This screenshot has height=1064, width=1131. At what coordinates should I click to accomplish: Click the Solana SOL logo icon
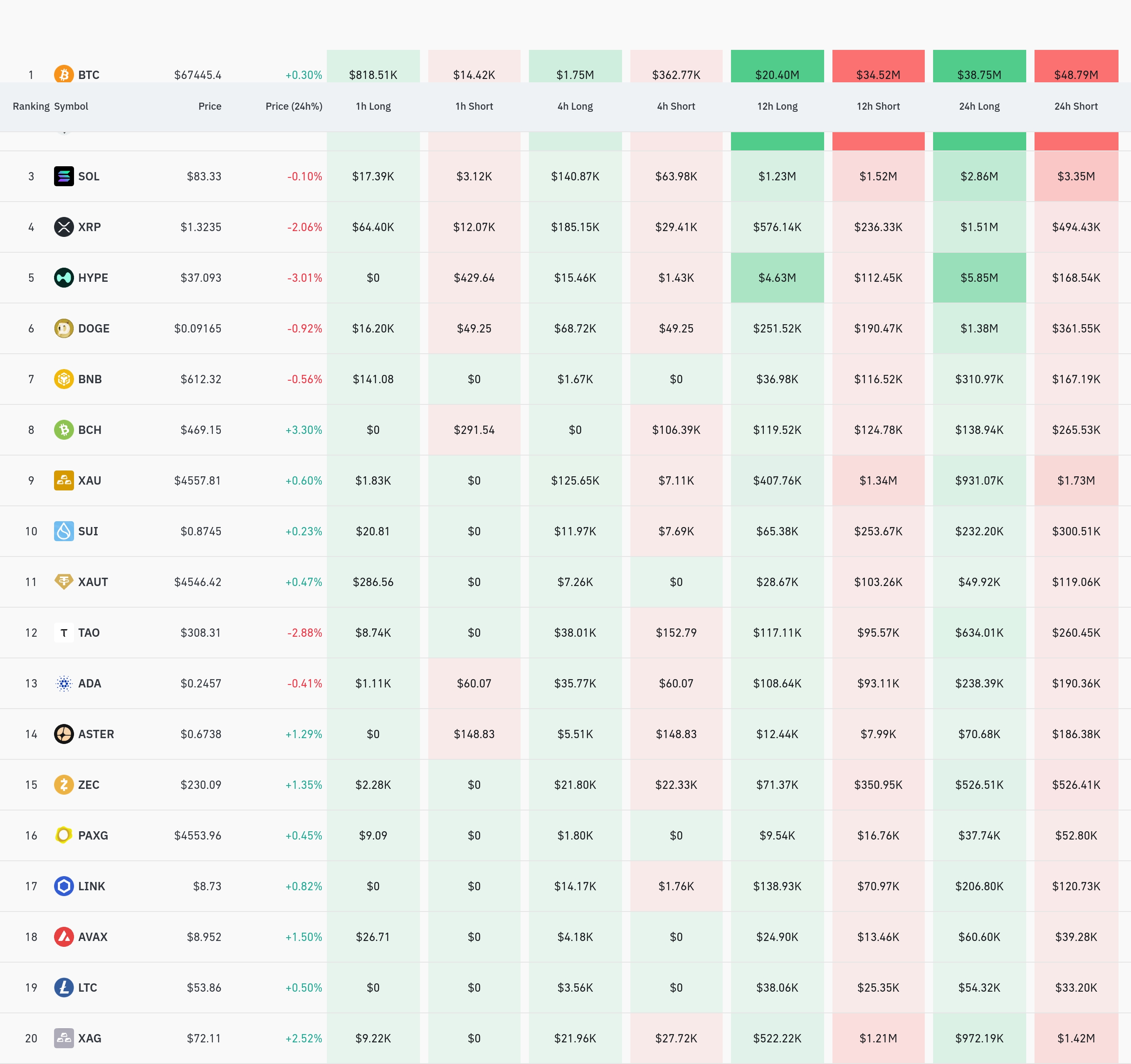tap(64, 176)
